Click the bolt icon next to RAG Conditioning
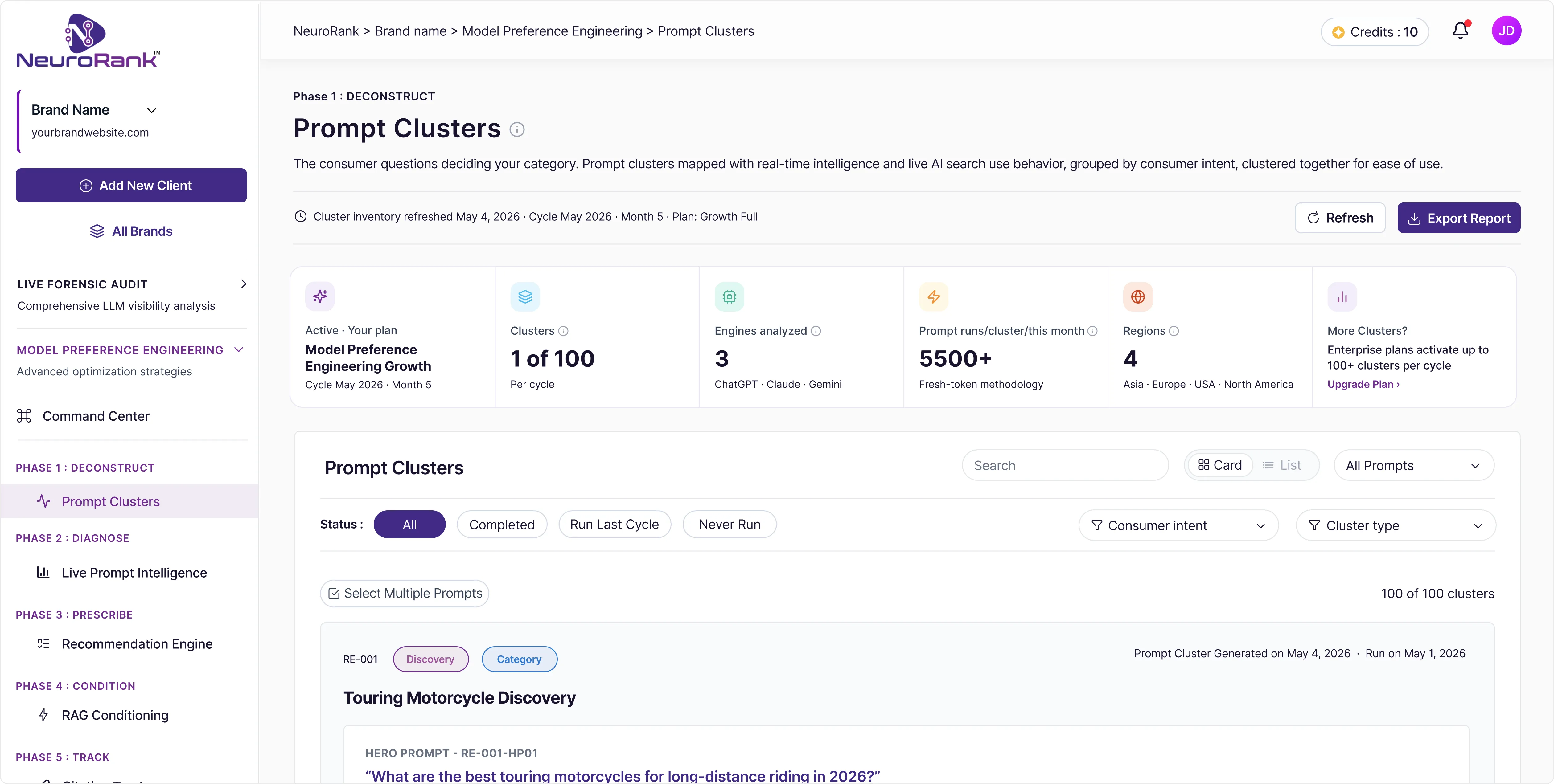Image resolution: width=1554 pixels, height=784 pixels. coord(43,715)
